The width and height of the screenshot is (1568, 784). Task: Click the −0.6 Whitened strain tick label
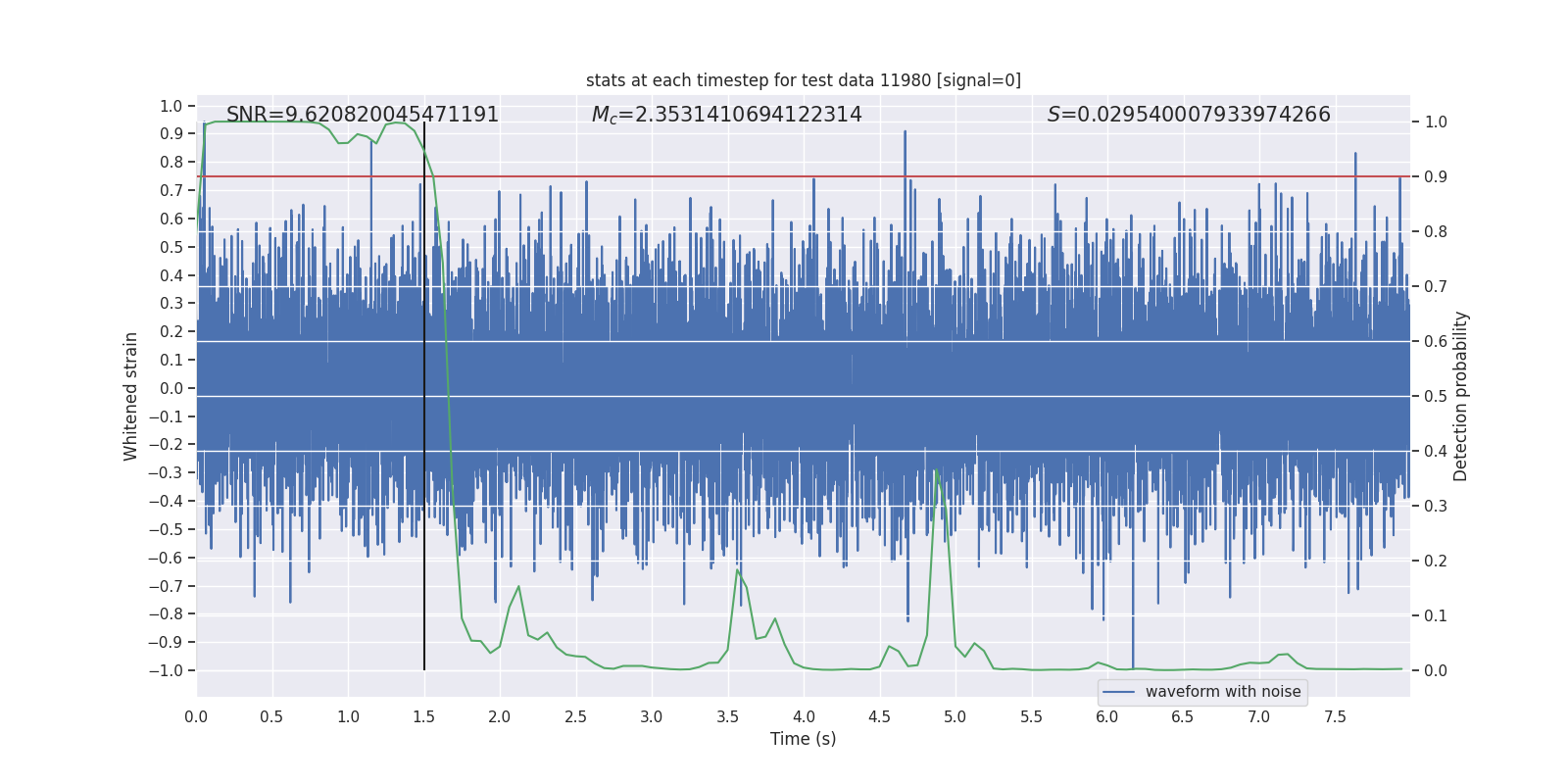(x=166, y=558)
